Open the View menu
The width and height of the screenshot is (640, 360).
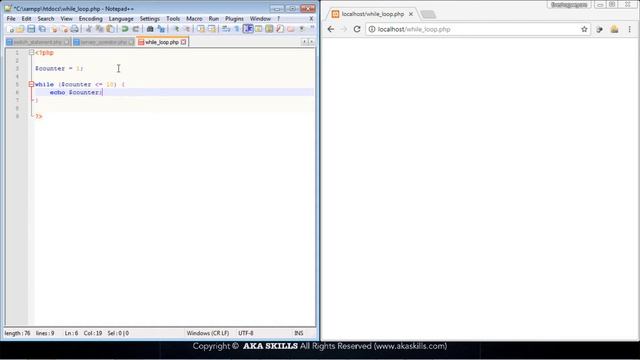click(x=67, y=19)
